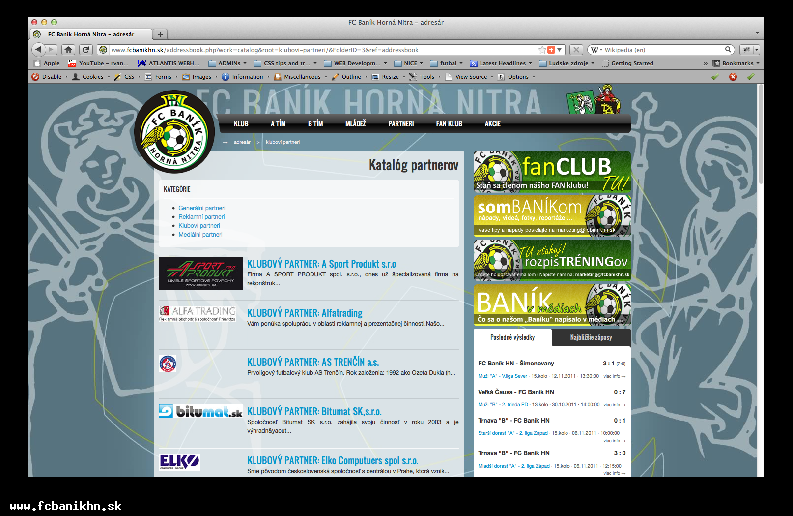Open the Outline menu in developer toolbar
The width and height of the screenshot is (793, 516).
[x=347, y=77]
